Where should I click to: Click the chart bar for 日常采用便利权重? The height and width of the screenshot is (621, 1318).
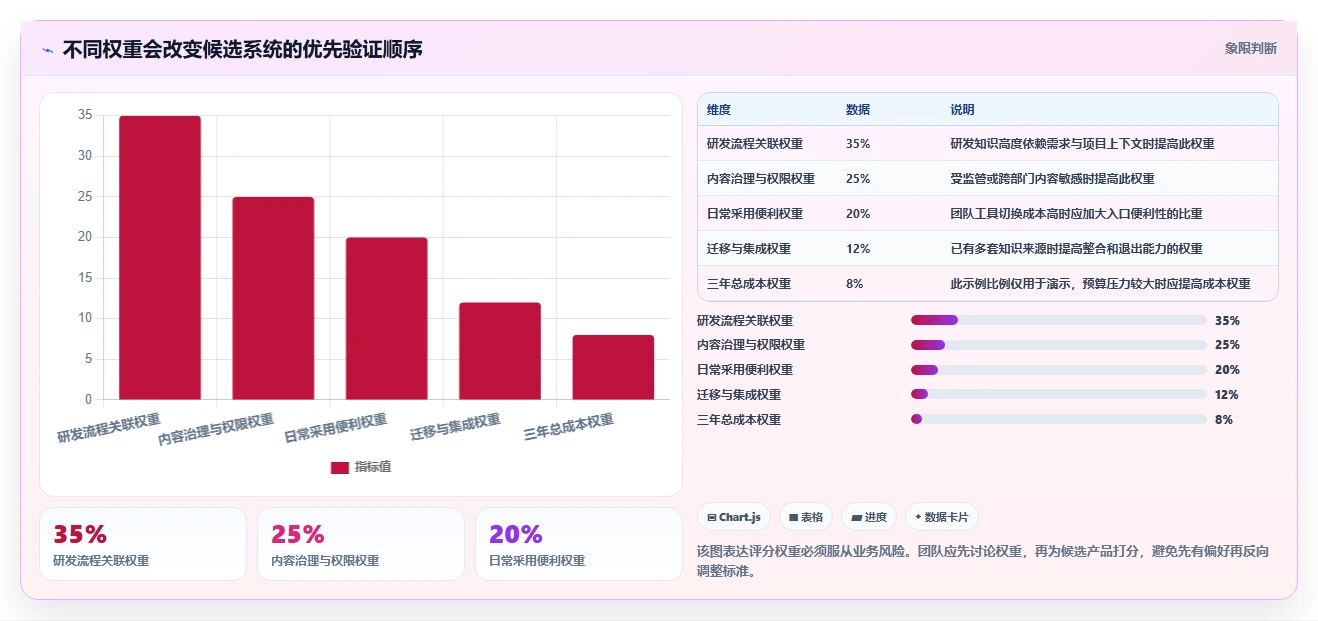click(386, 319)
